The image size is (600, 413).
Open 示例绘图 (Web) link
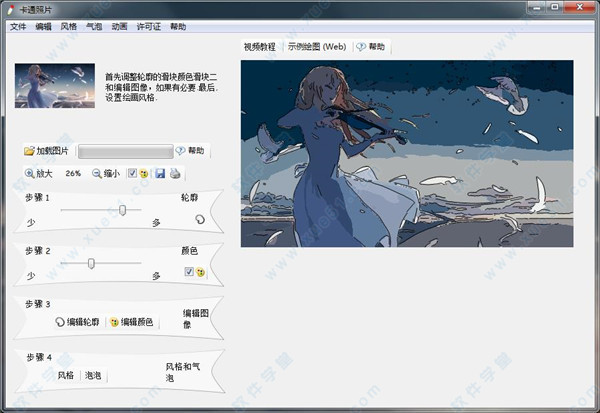pos(317,47)
